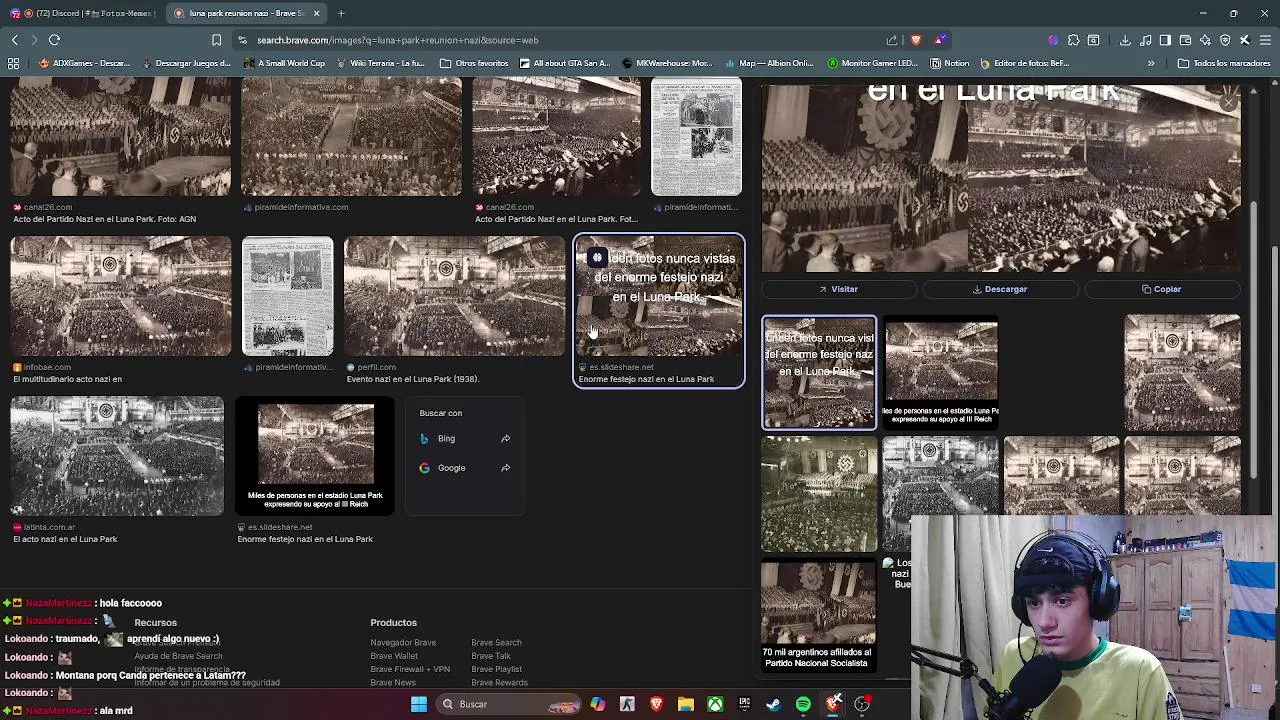Click Navegador Brave footer link
This screenshot has width=1280, height=720.
(x=403, y=643)
